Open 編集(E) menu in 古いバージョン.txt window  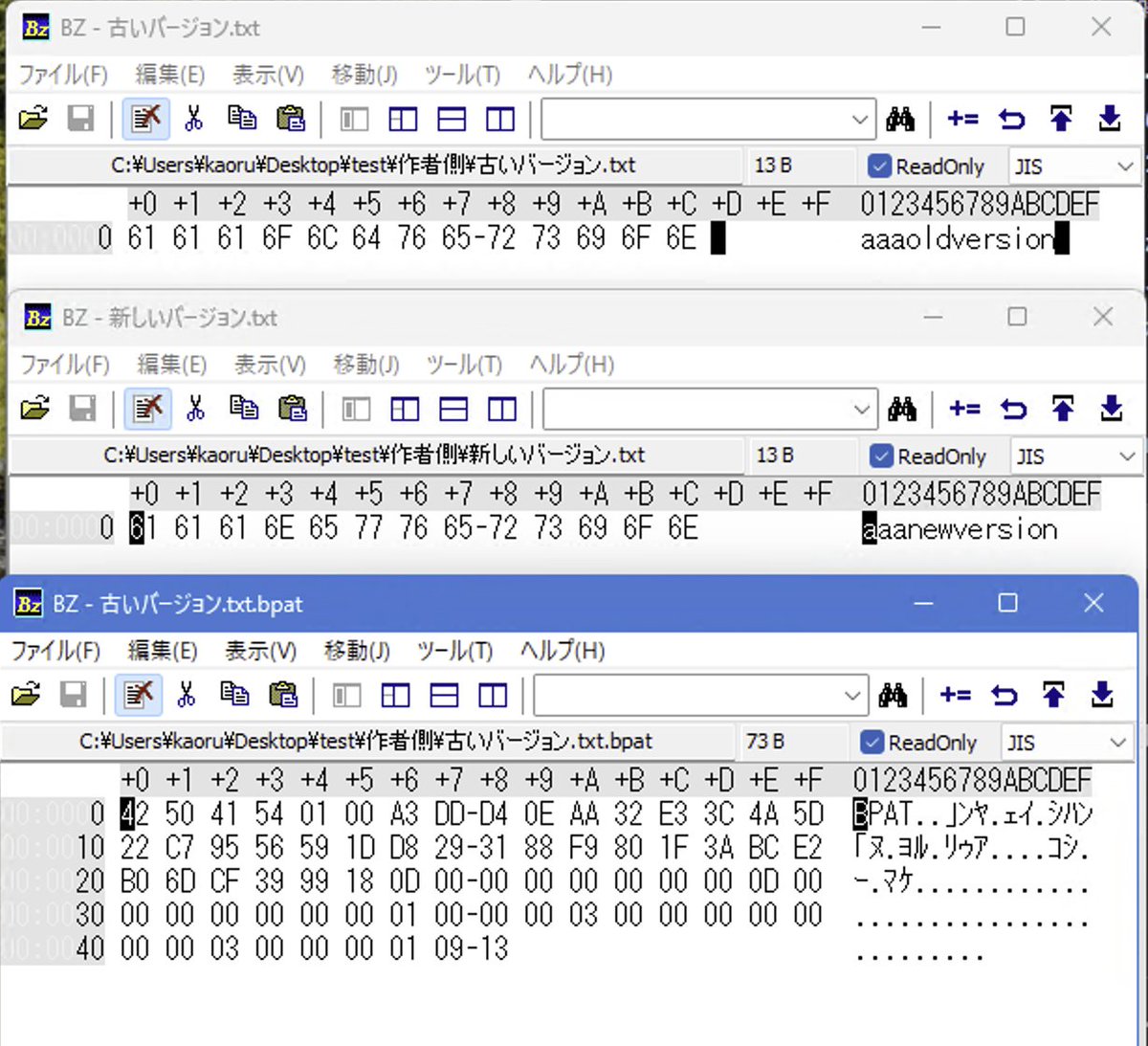pyautogui.click(x=170, y=75)
